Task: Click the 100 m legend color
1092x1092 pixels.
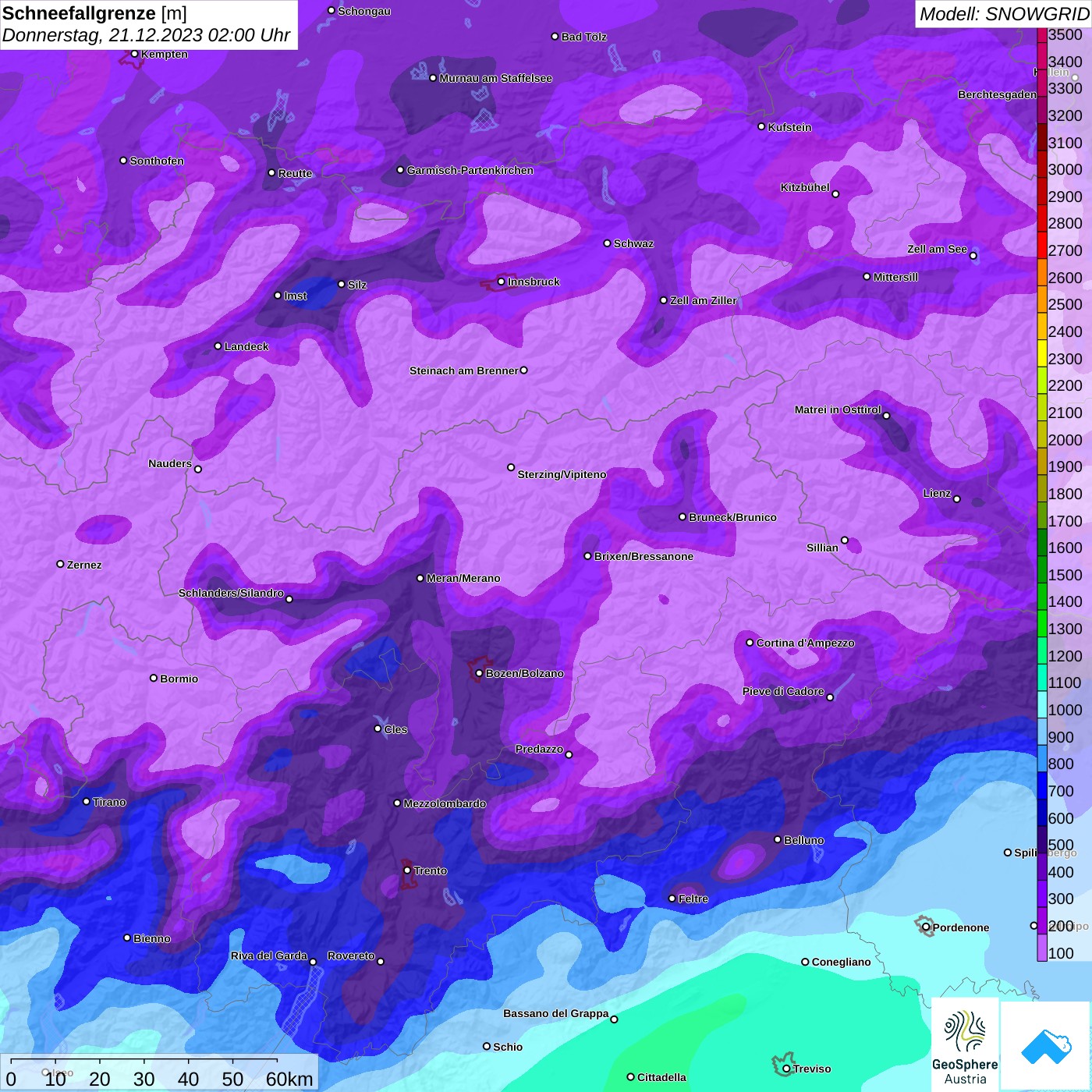Action: pyautogui.click(x=1042, y=948)
